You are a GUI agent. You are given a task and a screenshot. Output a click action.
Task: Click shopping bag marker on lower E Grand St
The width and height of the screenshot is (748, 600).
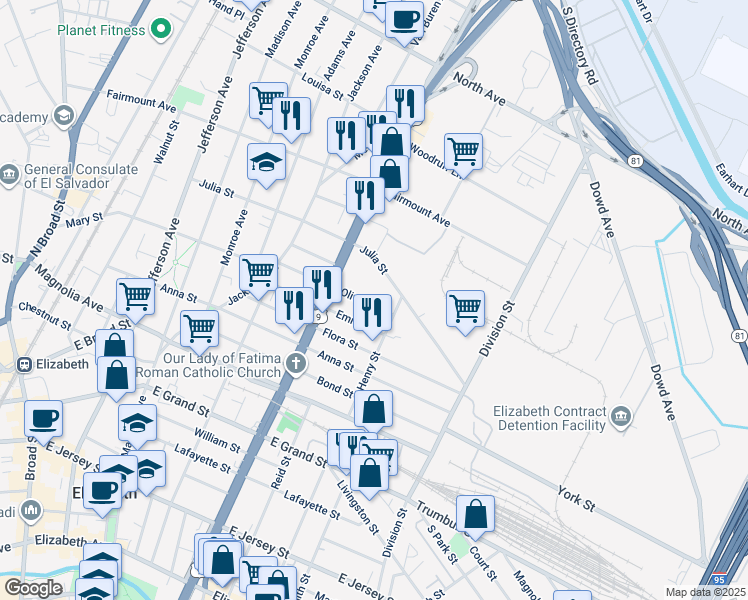(x=369, y=475)
